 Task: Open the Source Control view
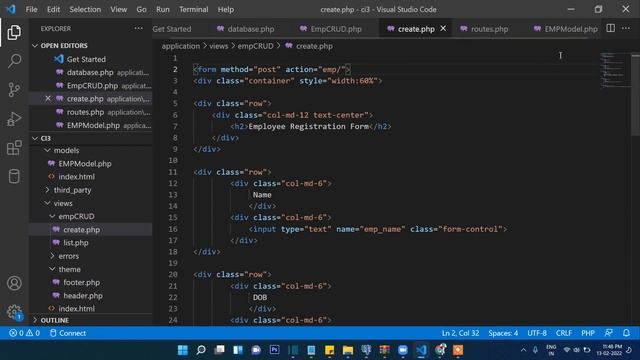point(14,90)
